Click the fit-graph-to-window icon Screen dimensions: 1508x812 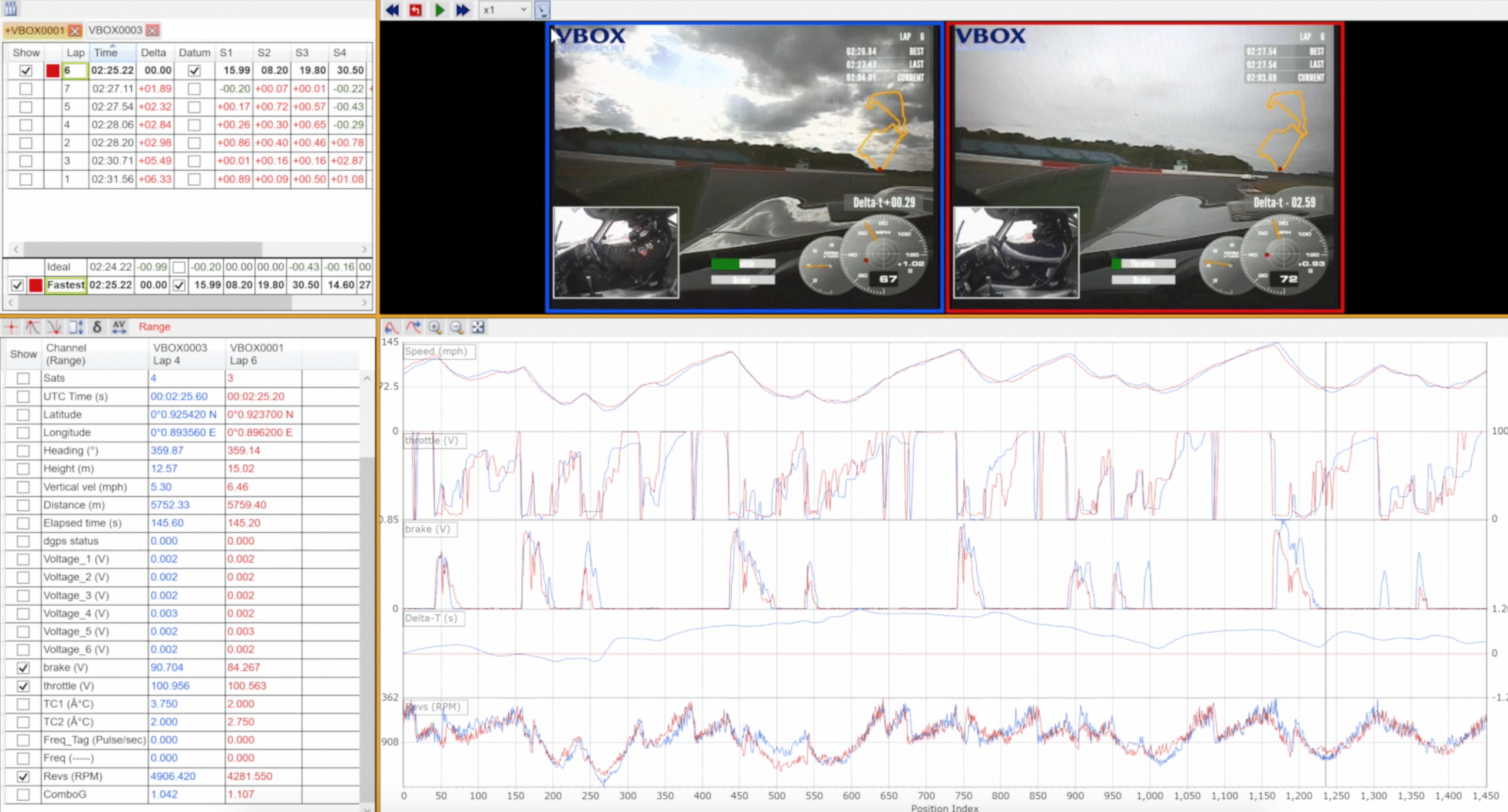pos(478,327)
